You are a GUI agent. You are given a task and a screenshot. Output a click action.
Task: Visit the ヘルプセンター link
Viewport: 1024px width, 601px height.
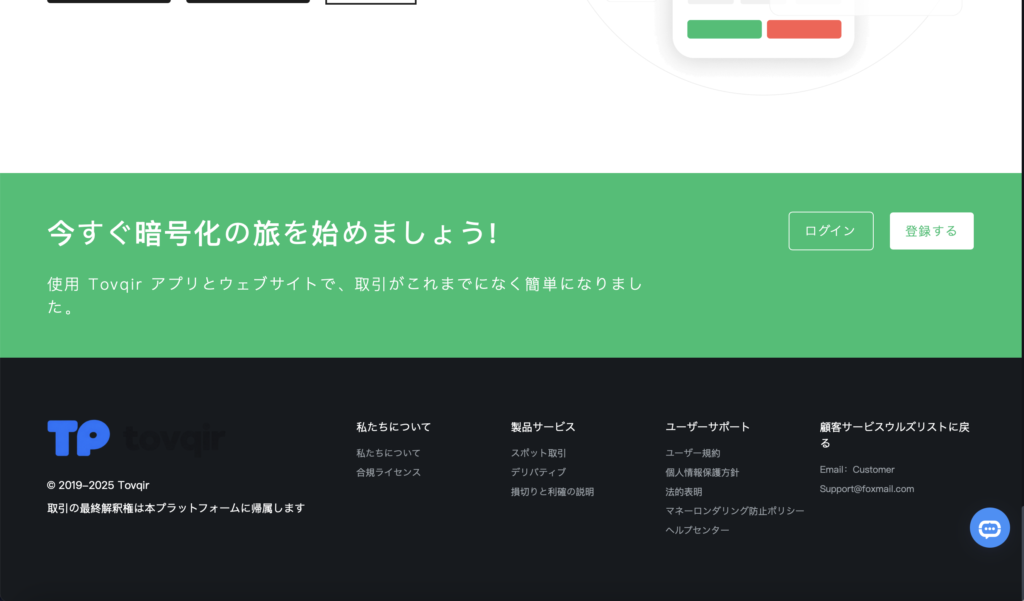click(x=697, y=530)
